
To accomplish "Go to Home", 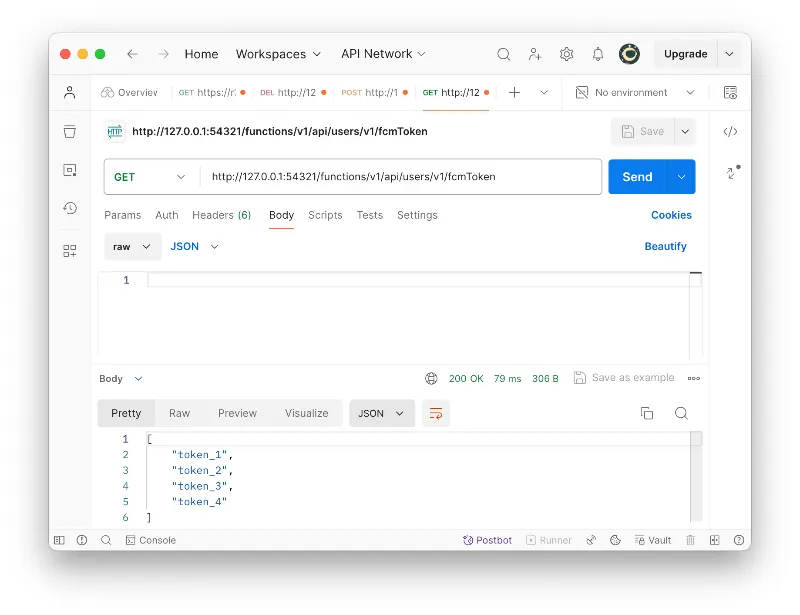I will (202, 54).
